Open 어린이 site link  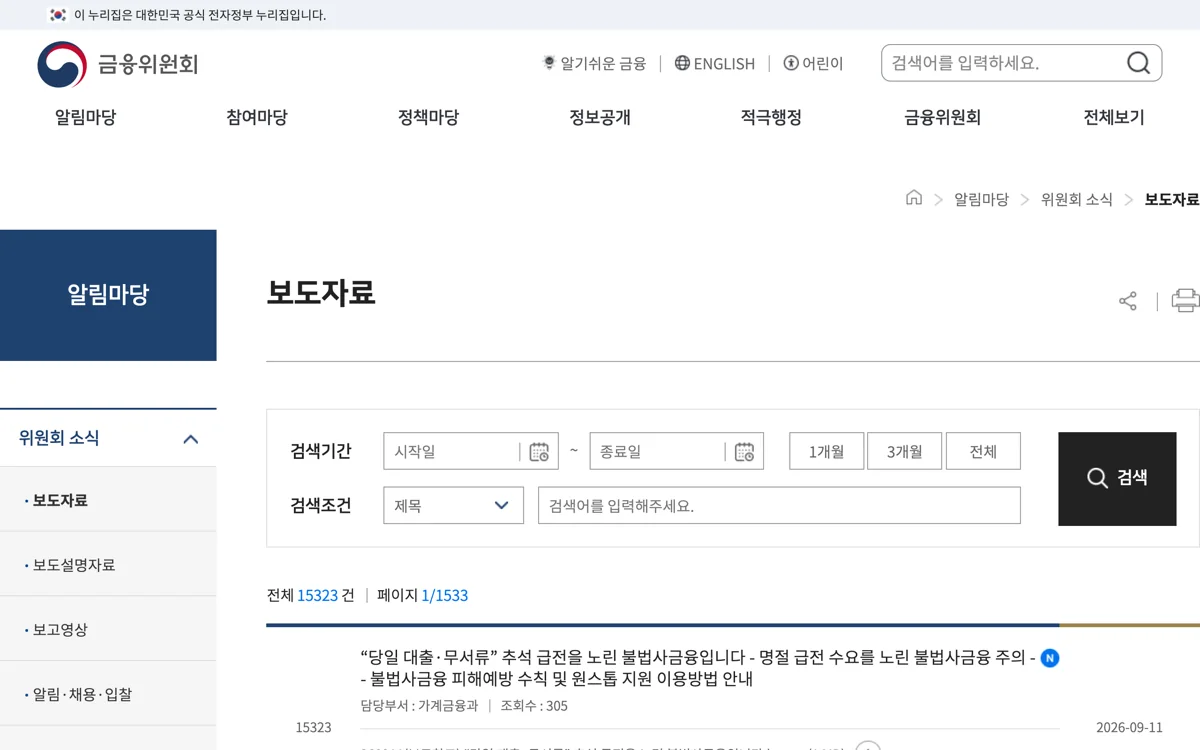813,63
